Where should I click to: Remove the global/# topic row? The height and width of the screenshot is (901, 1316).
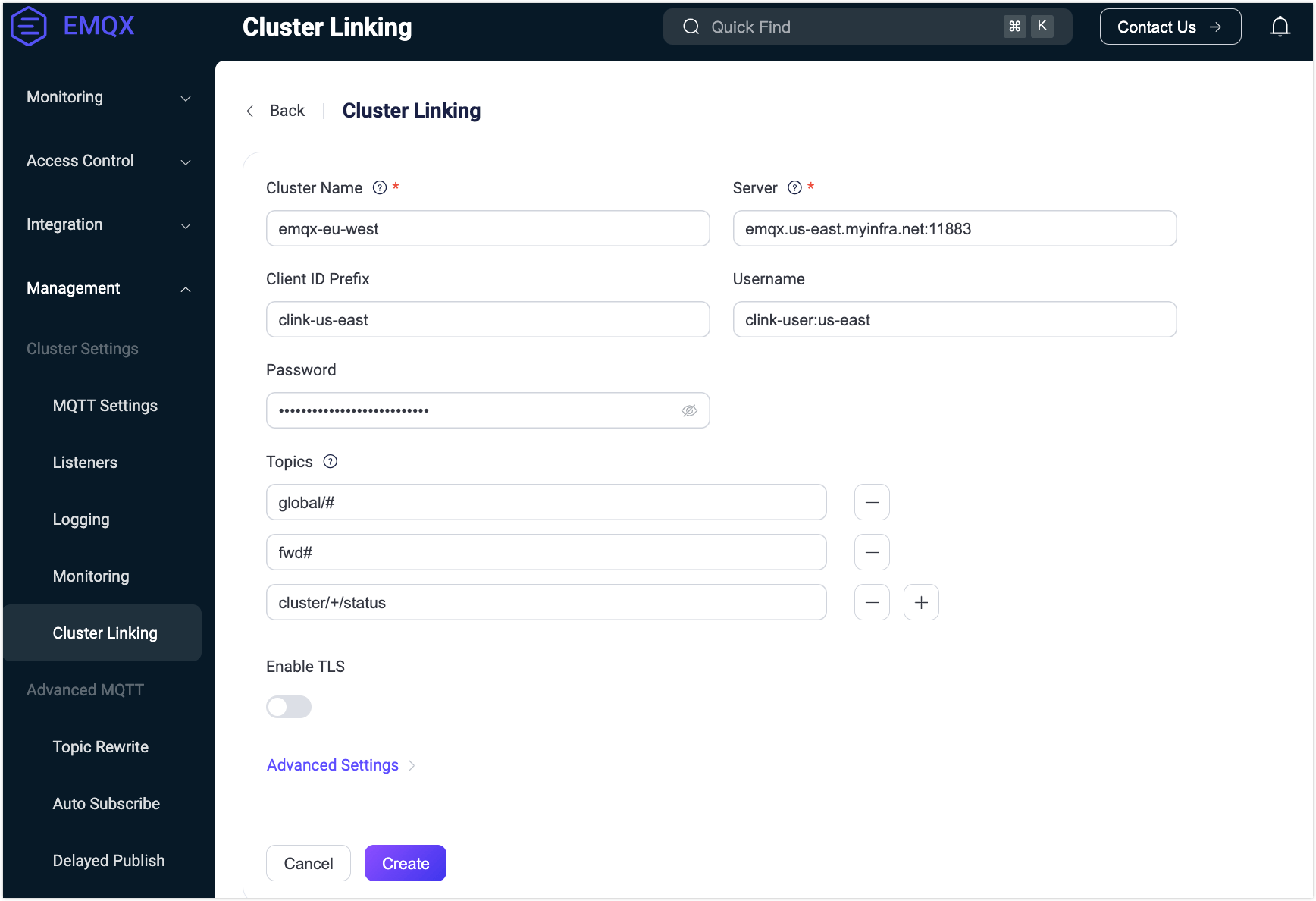(x=872, y=502)
